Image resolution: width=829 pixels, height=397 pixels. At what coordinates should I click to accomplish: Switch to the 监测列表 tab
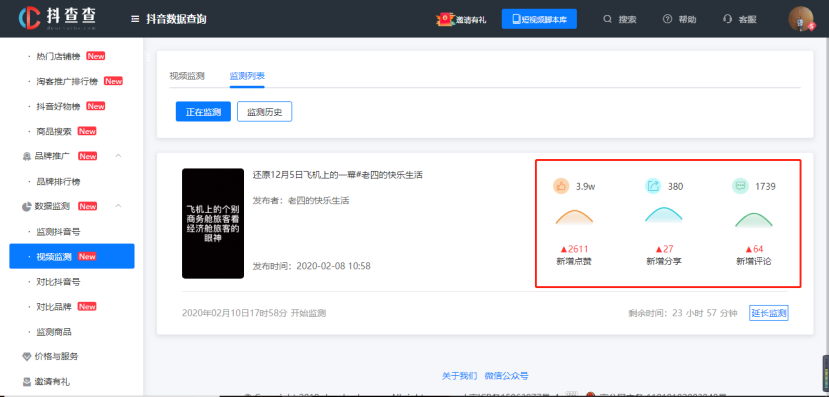click(247, 76)
